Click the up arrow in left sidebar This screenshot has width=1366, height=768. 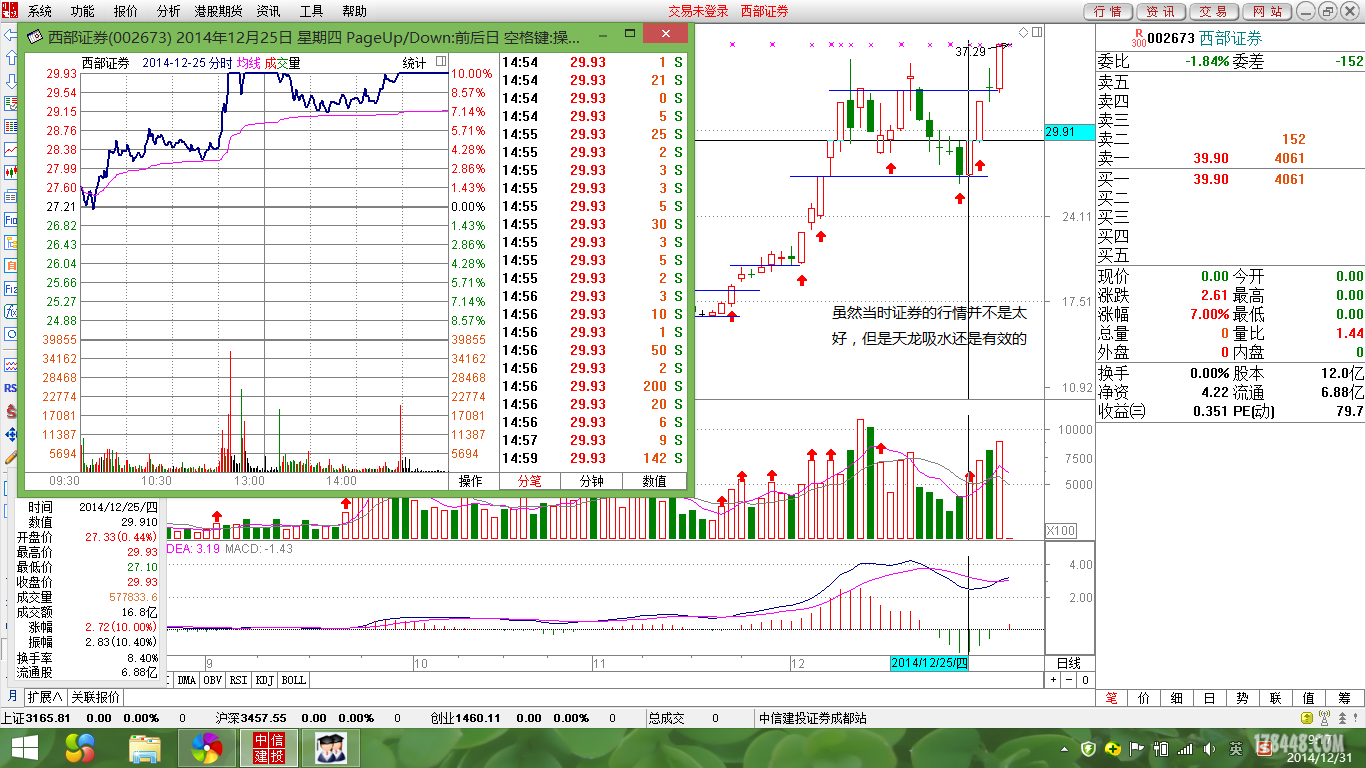coord(10,59)
